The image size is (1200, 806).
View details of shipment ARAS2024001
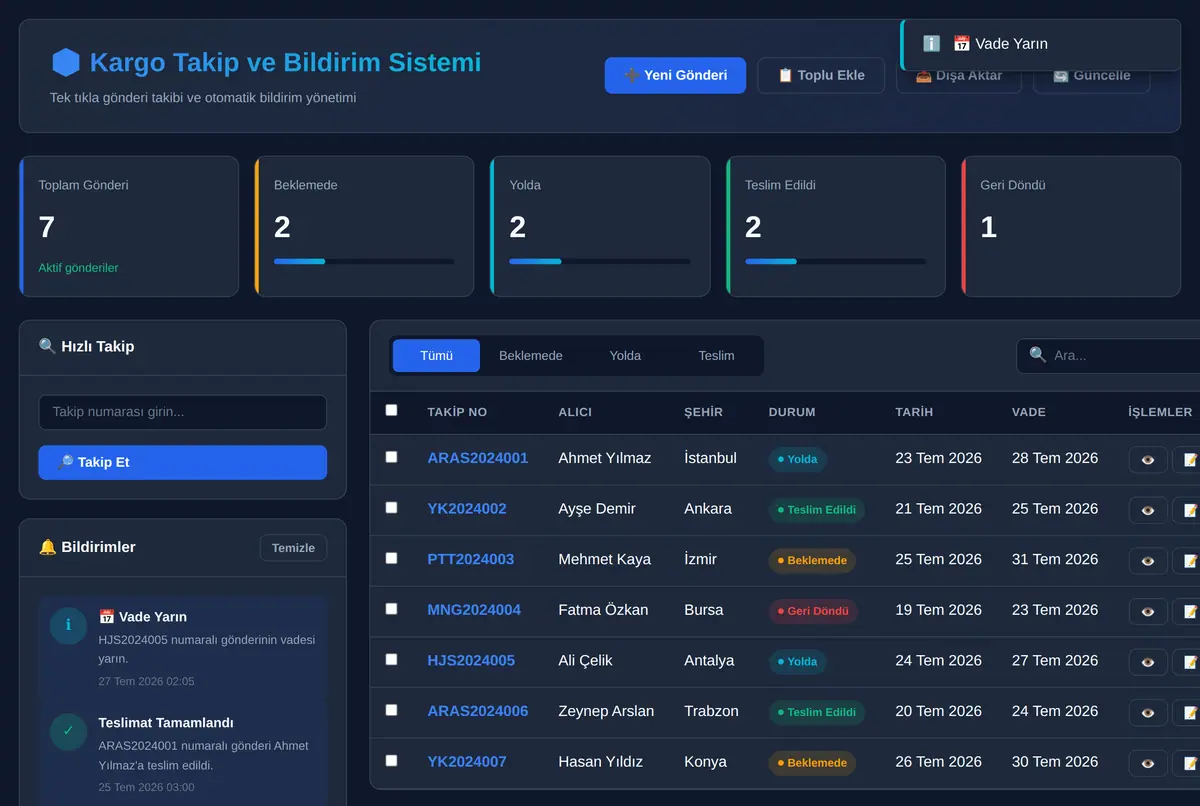(x=1147, y=459)
